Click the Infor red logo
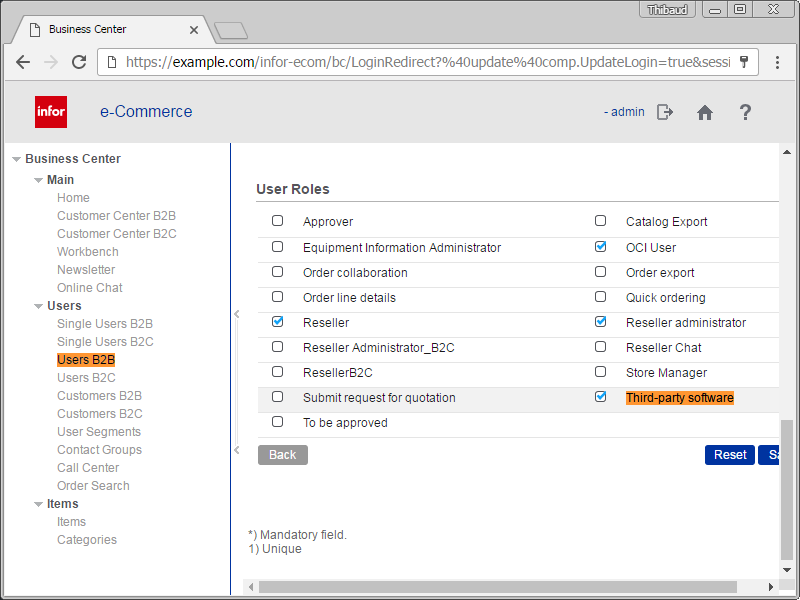Image resolution: width=800 pixels, height=600 pixels. pos(51,112)
